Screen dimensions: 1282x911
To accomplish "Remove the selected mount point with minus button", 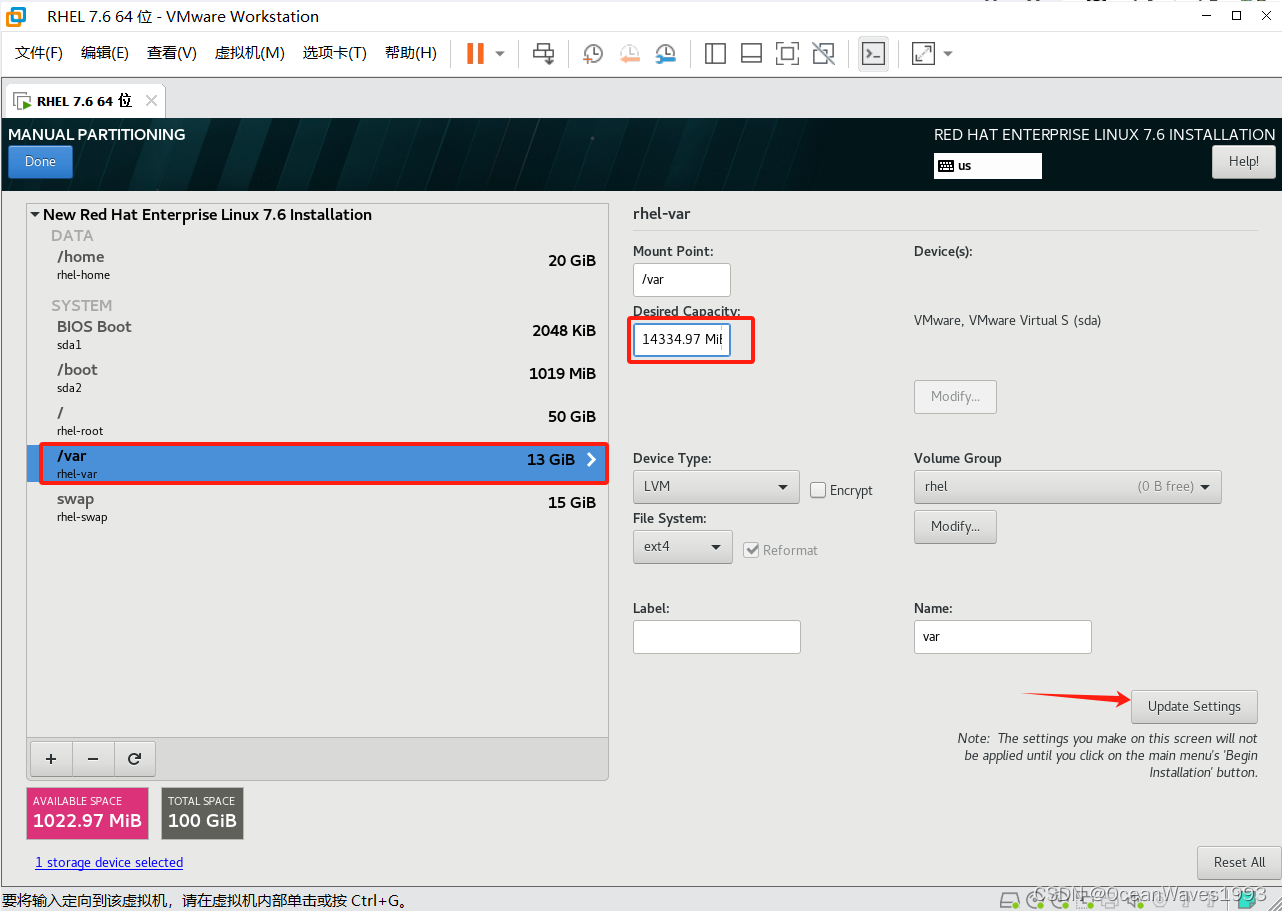I will tap(93, 759).
